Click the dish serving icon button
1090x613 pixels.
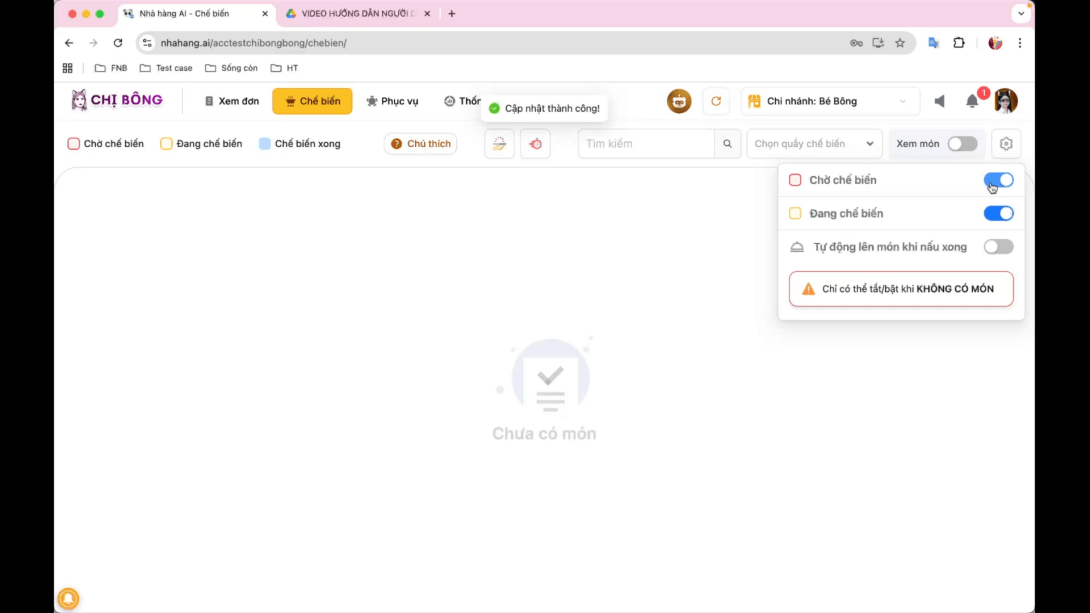point(499,144)
